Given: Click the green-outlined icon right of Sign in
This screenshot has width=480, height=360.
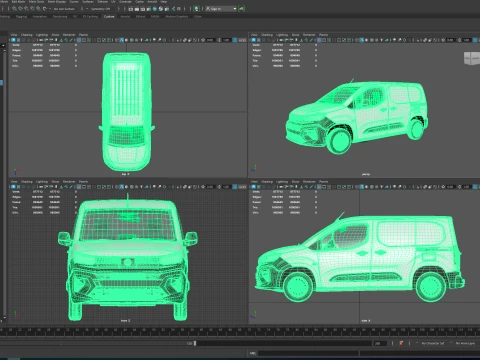Looking at the screenshot, I should coord(241,9).
